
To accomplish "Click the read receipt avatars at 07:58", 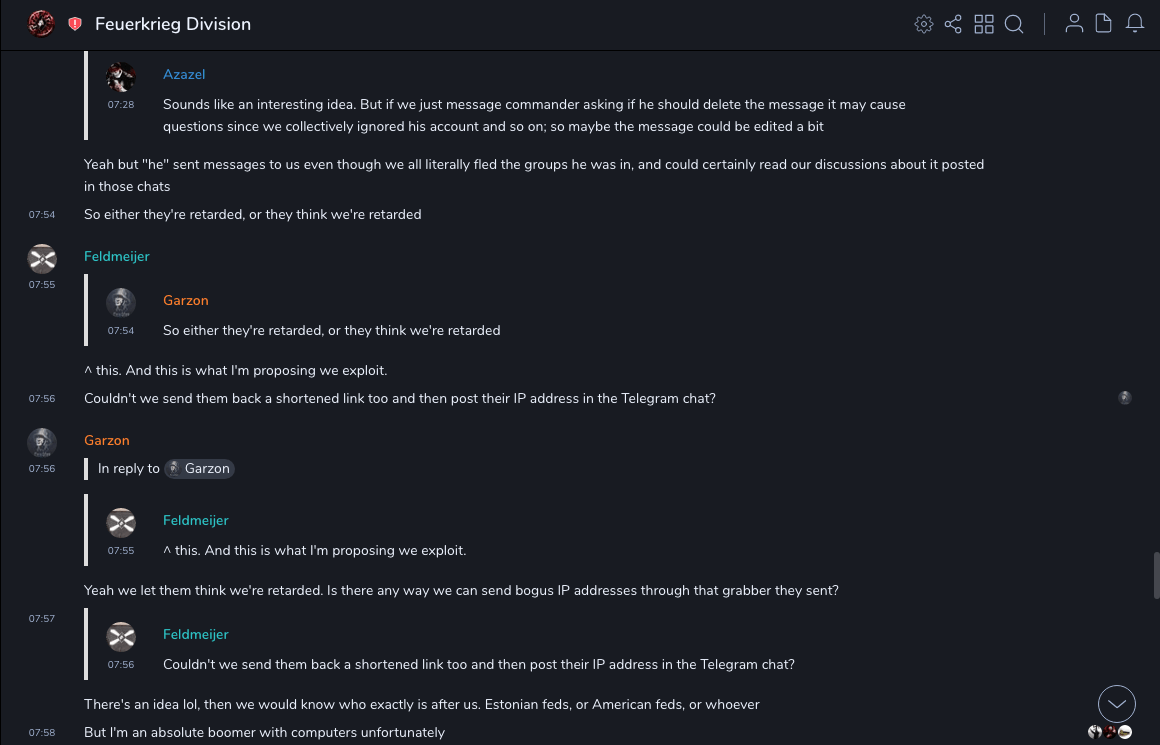I will (1110, 732).
